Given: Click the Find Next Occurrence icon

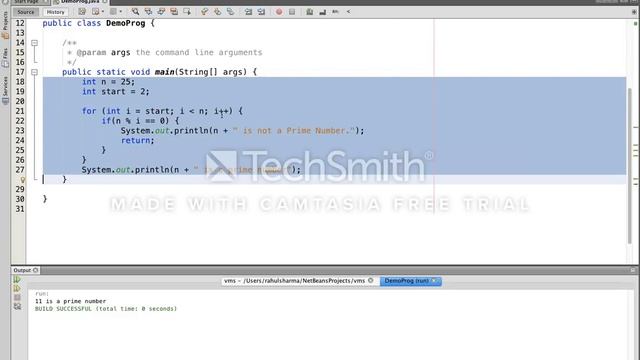Looking at the screenshot, I should pos(161,12).
